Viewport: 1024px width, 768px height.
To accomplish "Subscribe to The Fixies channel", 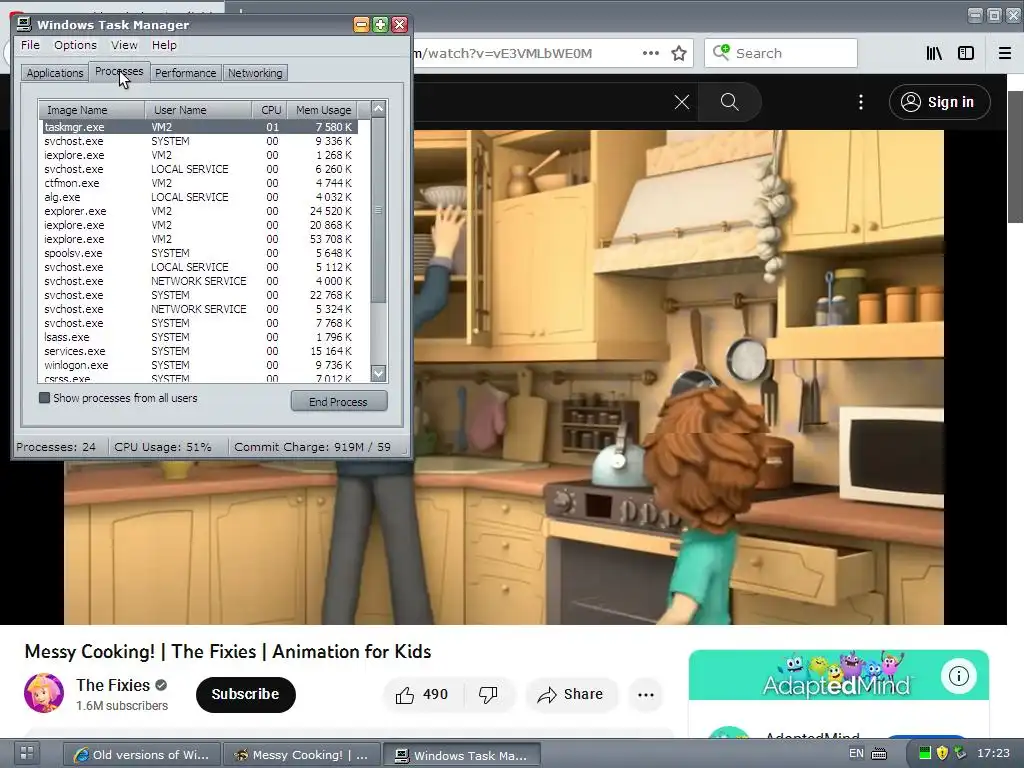I will pos(246,694).
